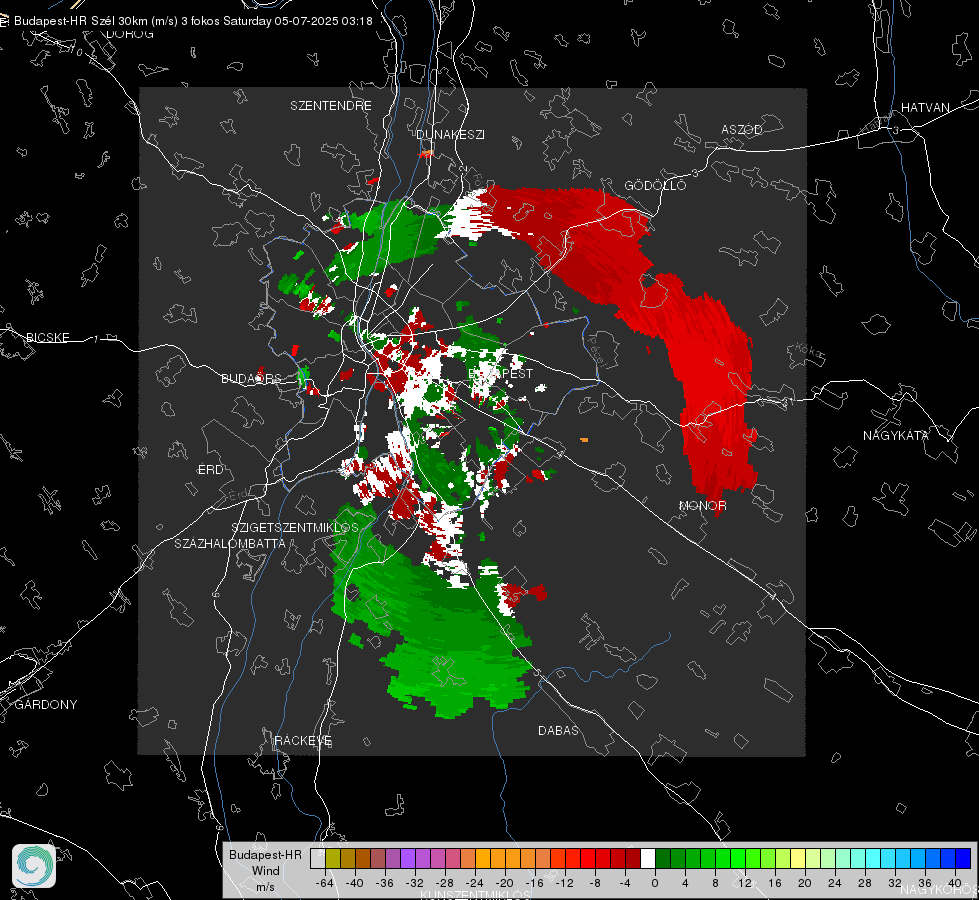This screenshot has width=979, height=900.
Task: Select the SZÁZHALOMBATTA label
Action: coord(230,543)
